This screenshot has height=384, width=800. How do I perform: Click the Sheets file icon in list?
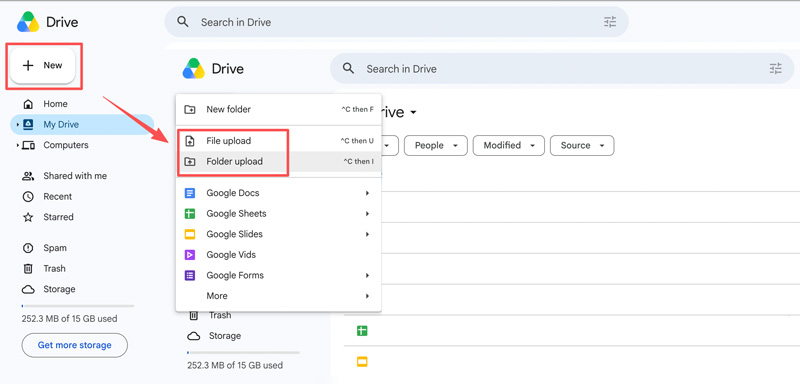pos(362,331)
